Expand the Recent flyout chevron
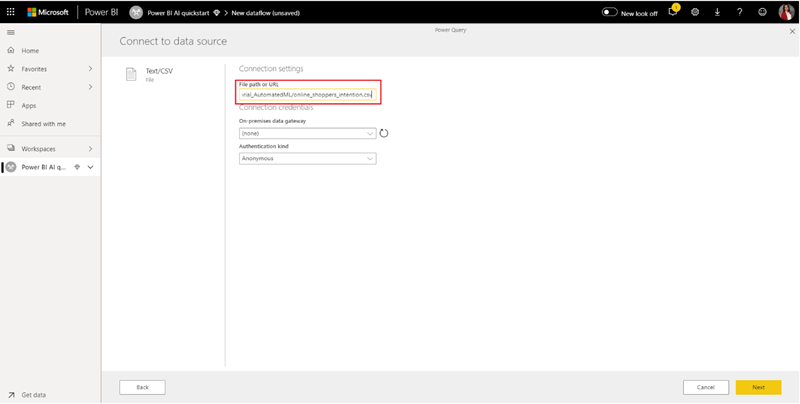Viewport: 800px width, 404px height. [x=90, y=87]
